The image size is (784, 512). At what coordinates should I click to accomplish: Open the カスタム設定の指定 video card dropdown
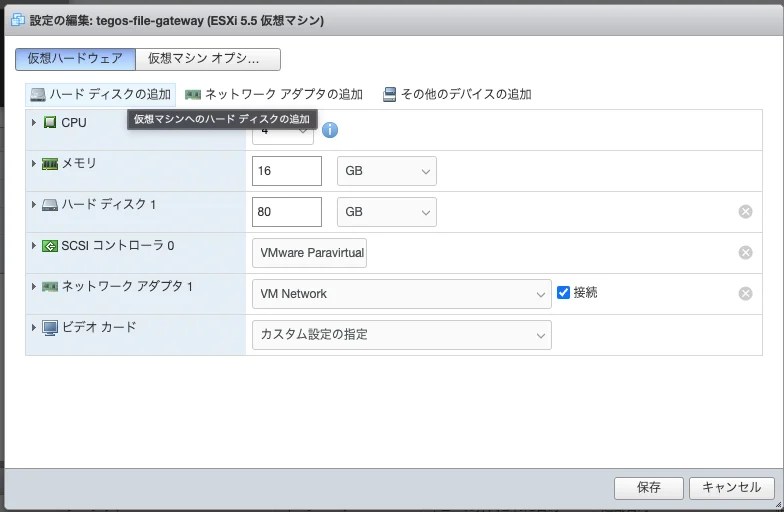coord(402,335)
